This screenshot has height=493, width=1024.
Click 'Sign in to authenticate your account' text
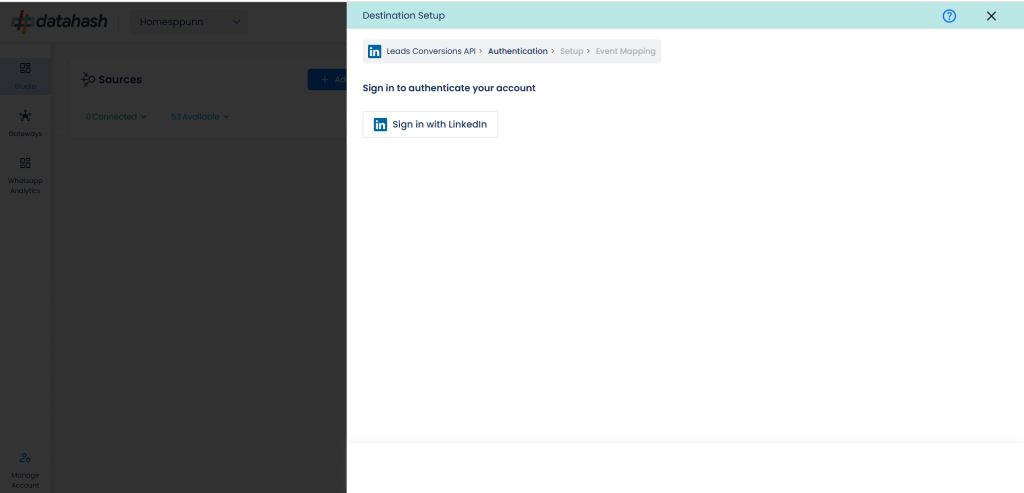[449, 88]
